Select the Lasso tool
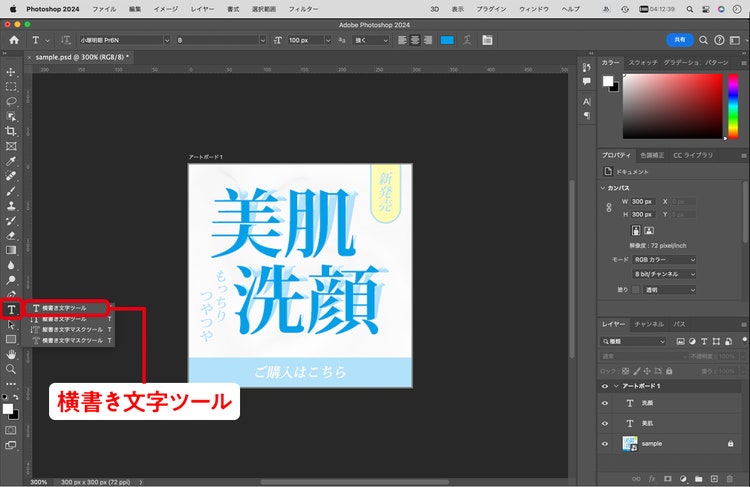Image resolution: width=750 pixels, height=487 pixels. [x=11, y=101]
